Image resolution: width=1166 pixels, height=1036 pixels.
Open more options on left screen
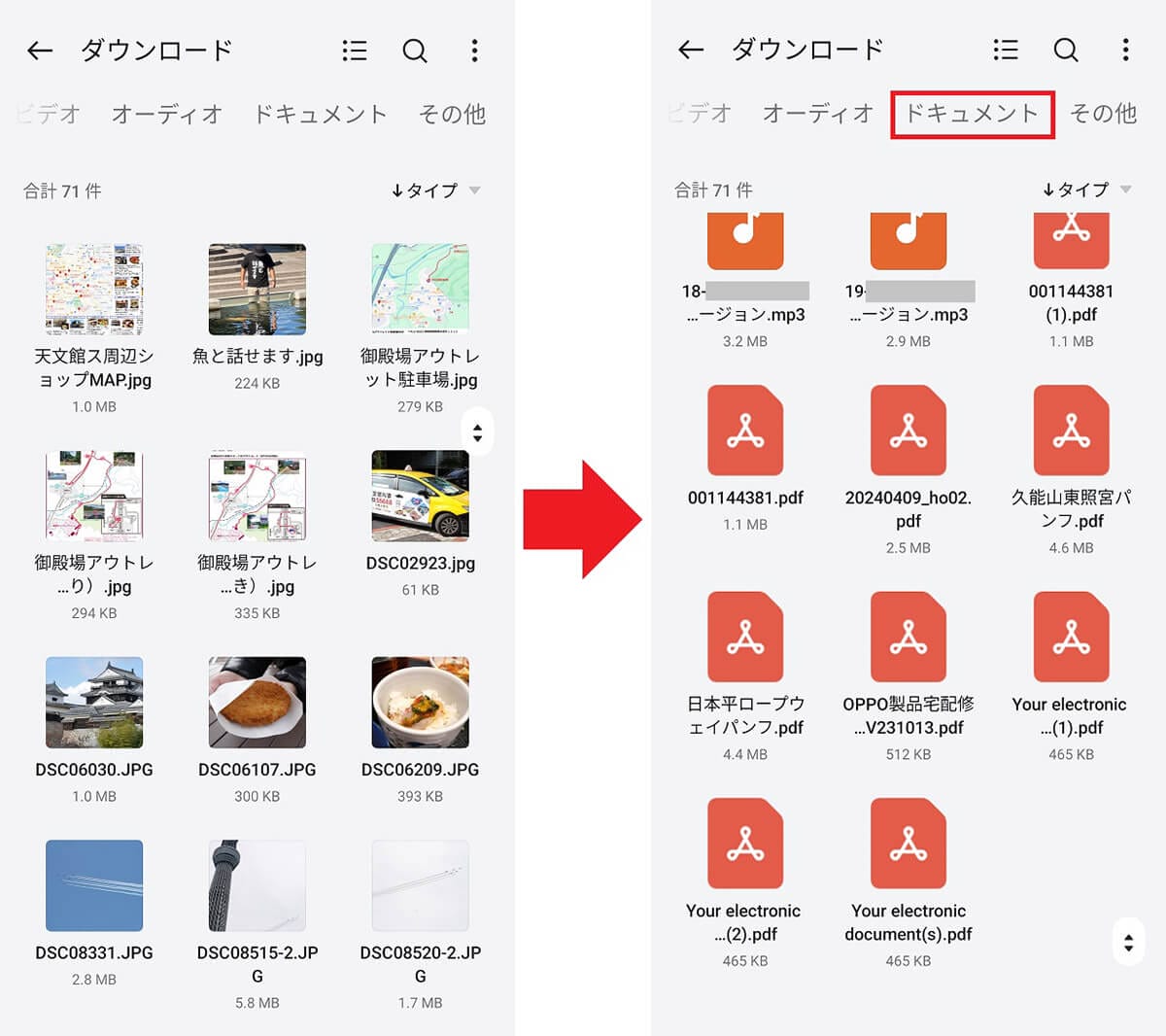pos(474,51)
